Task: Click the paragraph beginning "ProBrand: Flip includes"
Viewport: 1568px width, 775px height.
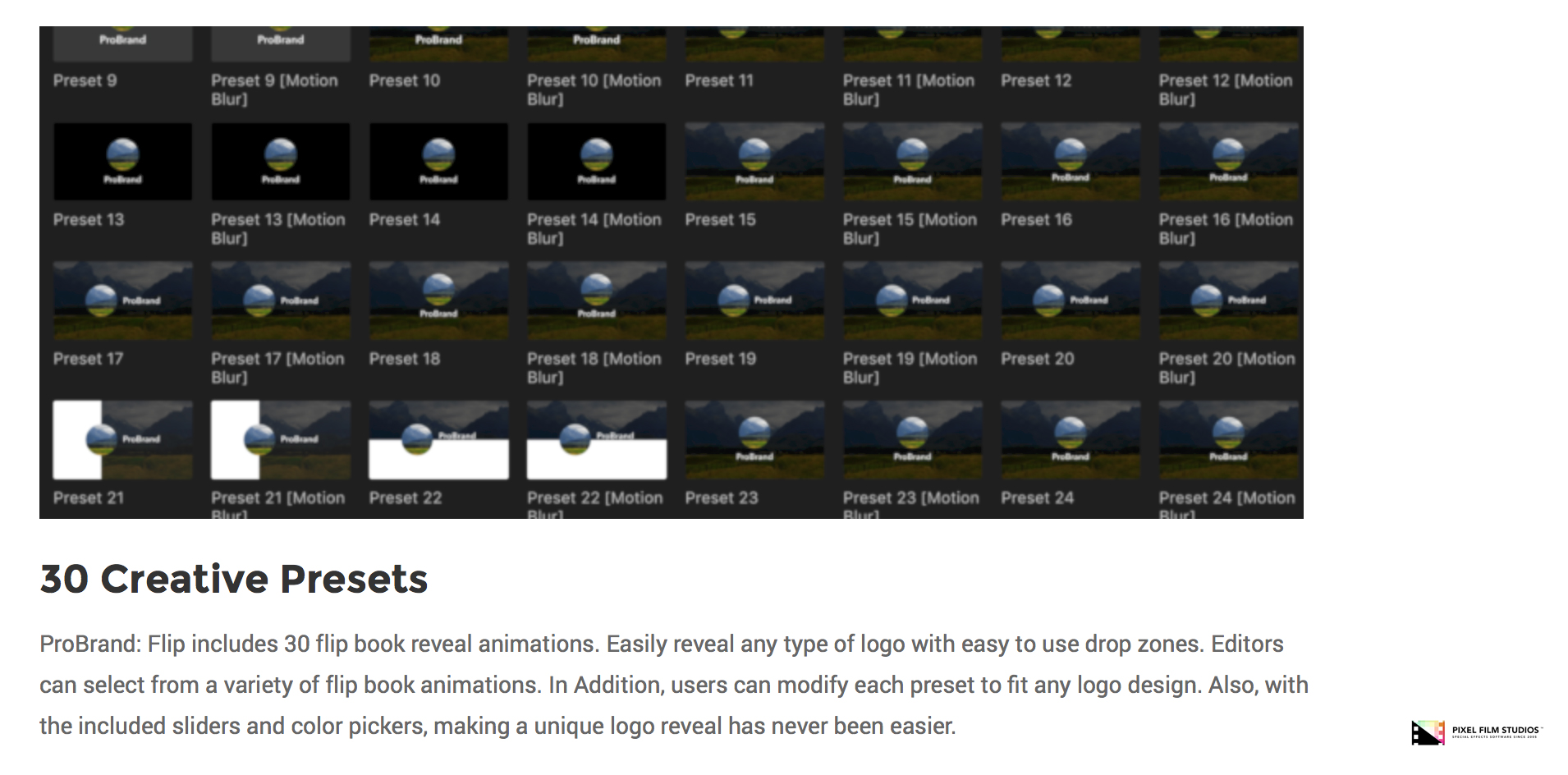Action: pos(674,685)
